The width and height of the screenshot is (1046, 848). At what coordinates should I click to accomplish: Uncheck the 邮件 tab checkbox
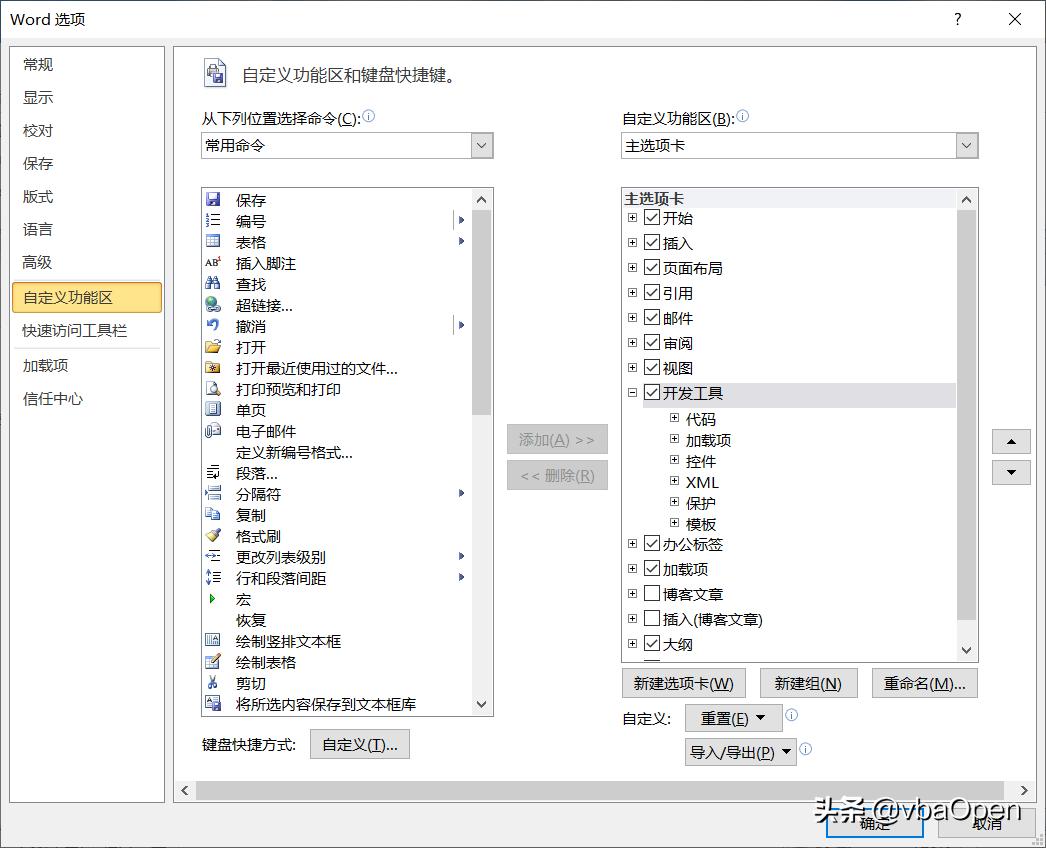point(650,318)
